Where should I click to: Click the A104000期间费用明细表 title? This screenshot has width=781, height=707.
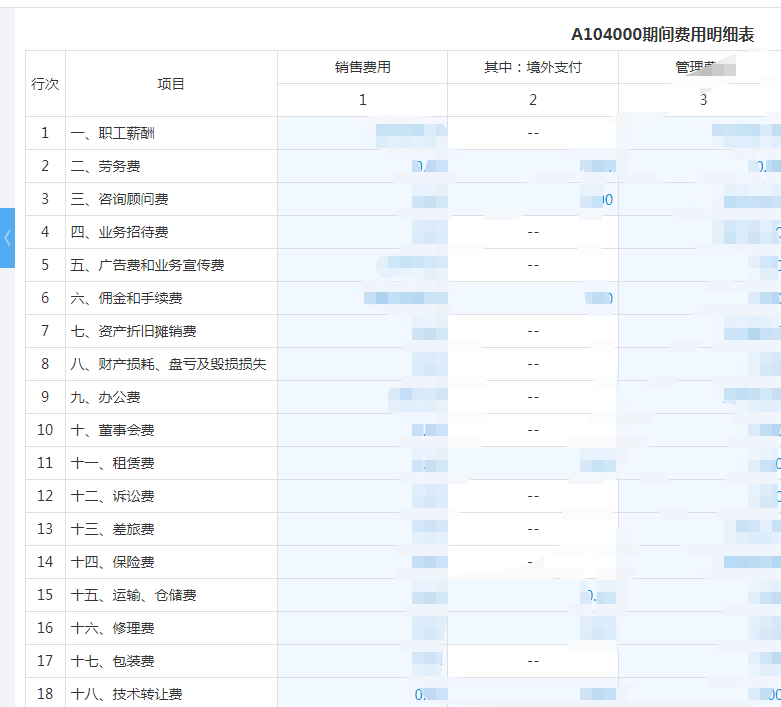(662, 35)
